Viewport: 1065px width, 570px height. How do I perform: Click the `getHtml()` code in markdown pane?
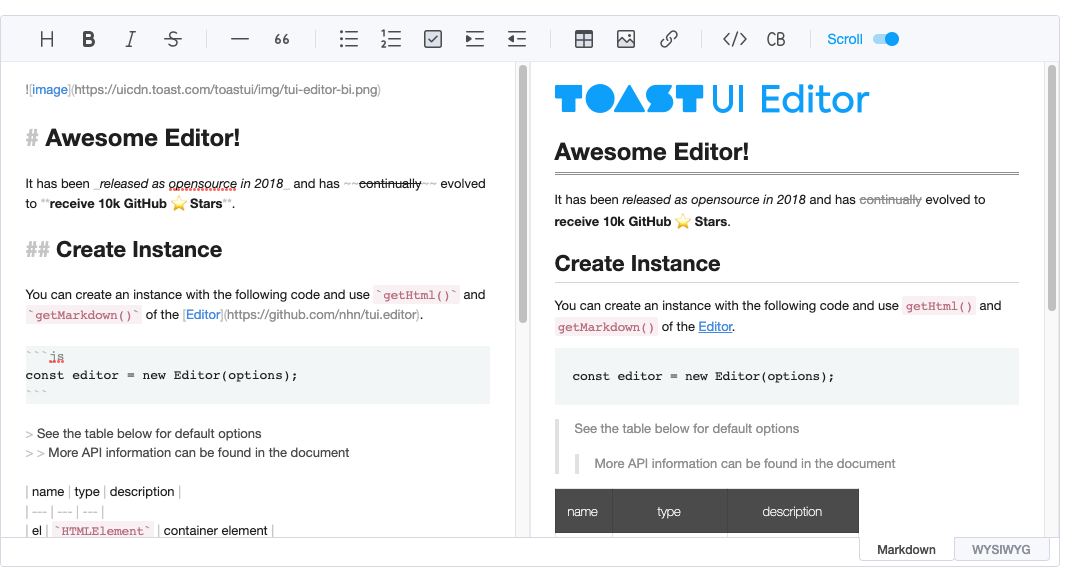(x=416, y=295)
